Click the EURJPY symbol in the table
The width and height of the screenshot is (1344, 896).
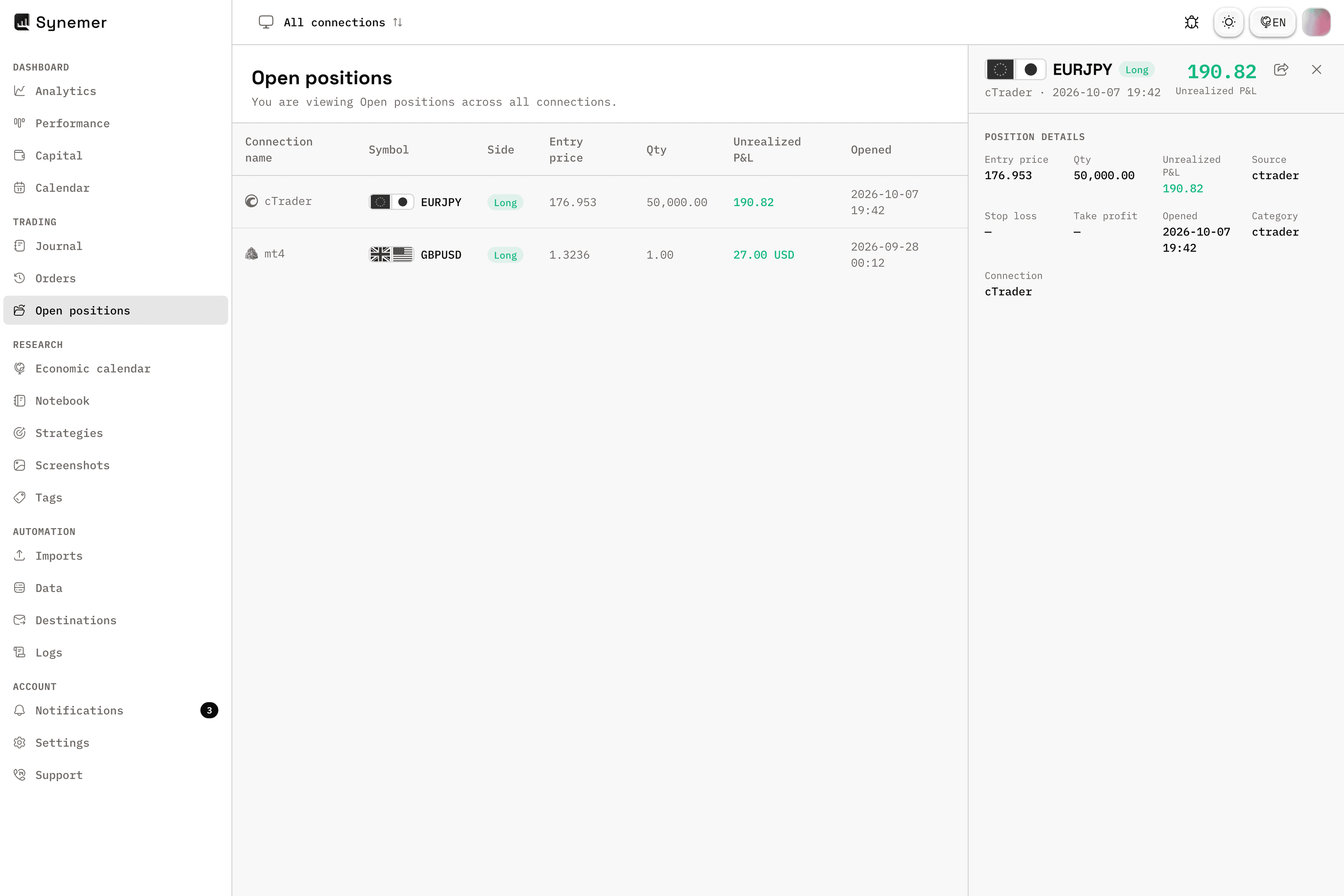coord(441,202)
